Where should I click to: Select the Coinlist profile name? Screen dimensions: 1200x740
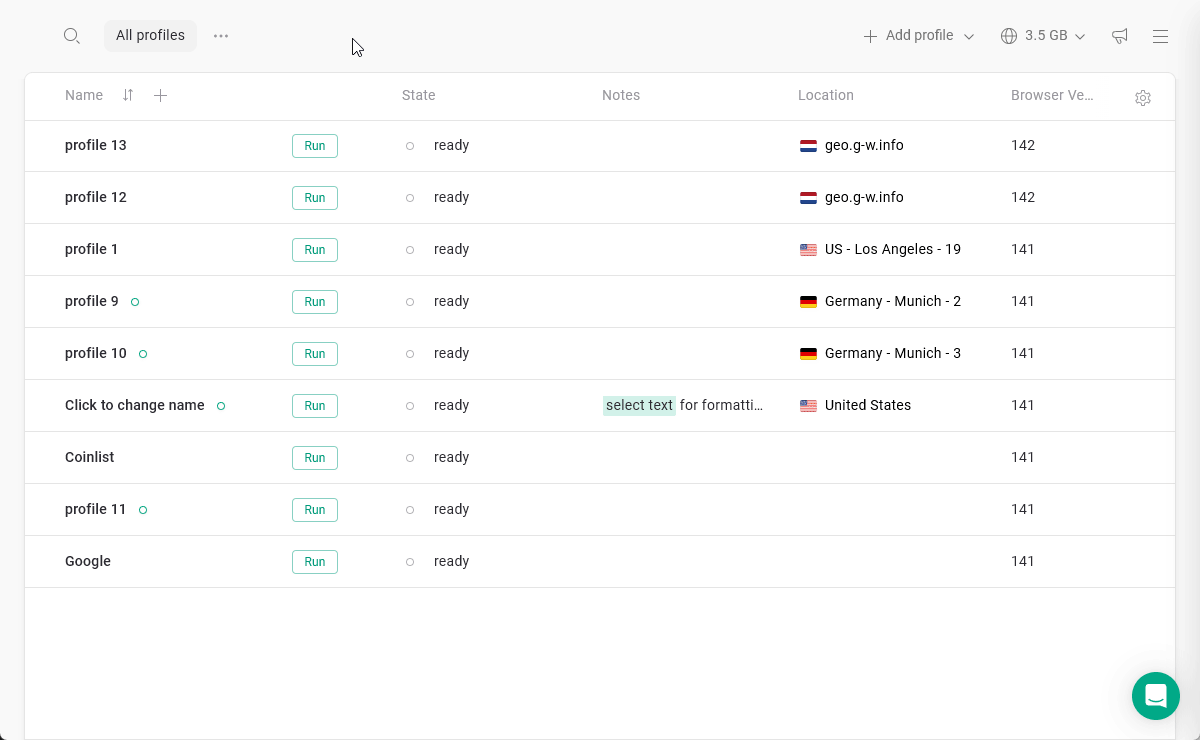(90, 457)
